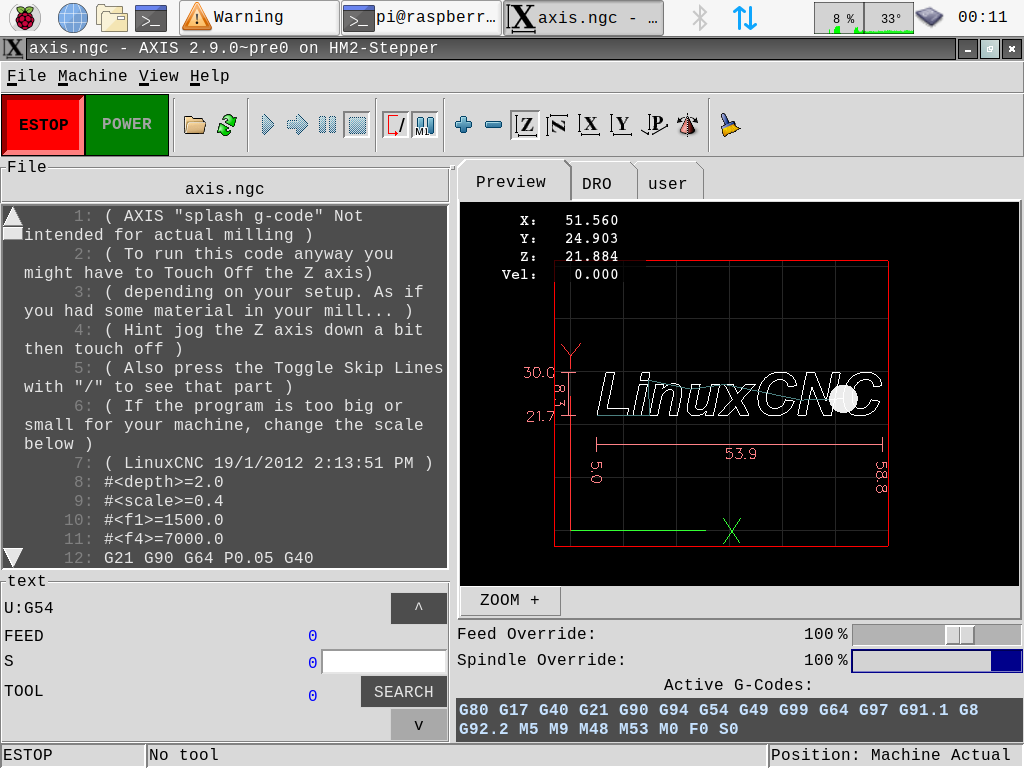Image resolution: width=1024 pixels, height=768 pixels.
Task: Open the Machine menu
Action: (92, 76)
